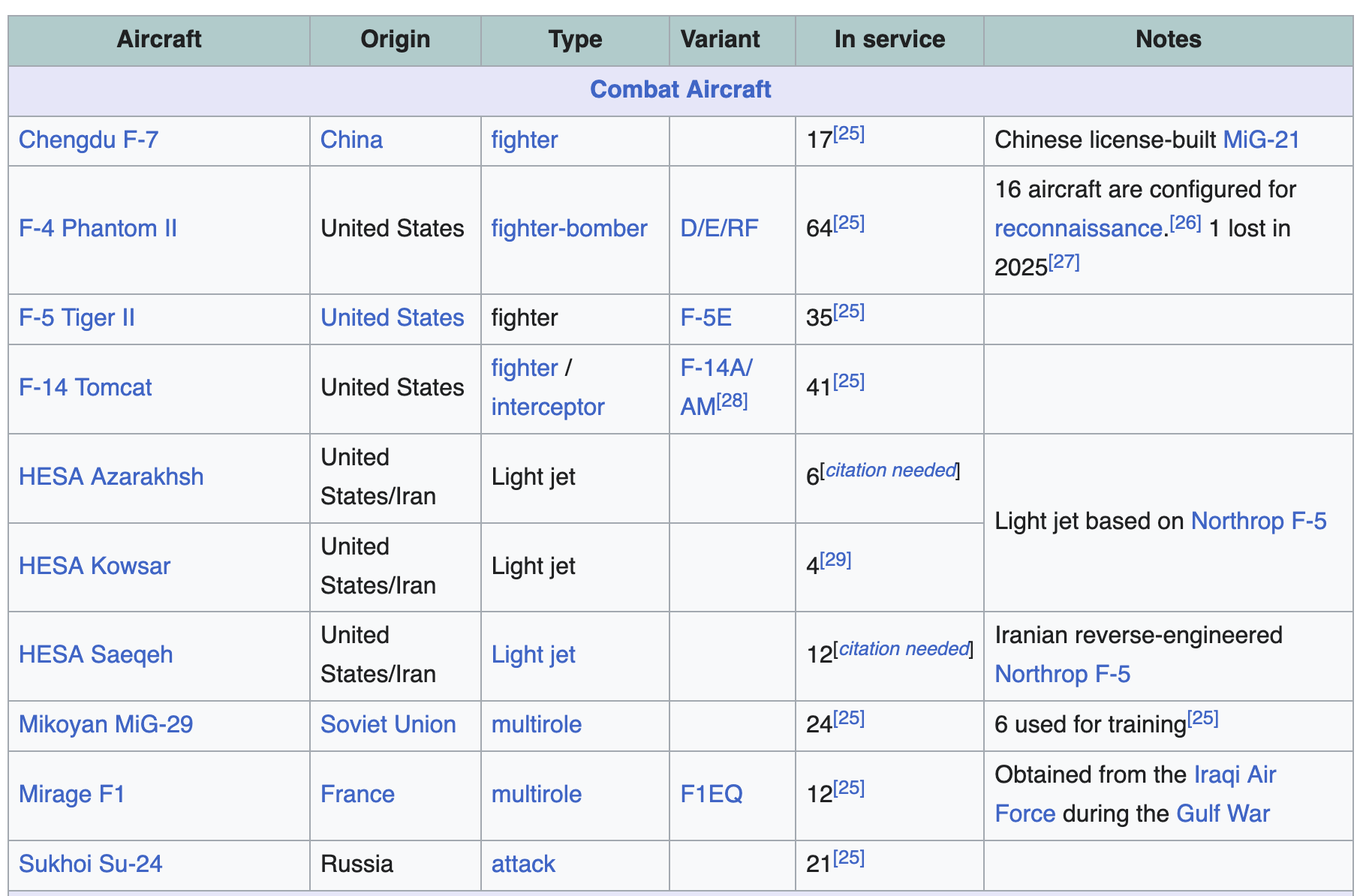Open the F-14A/AM variant link
The image size is (1363, 896).
(x=716, y=368)
